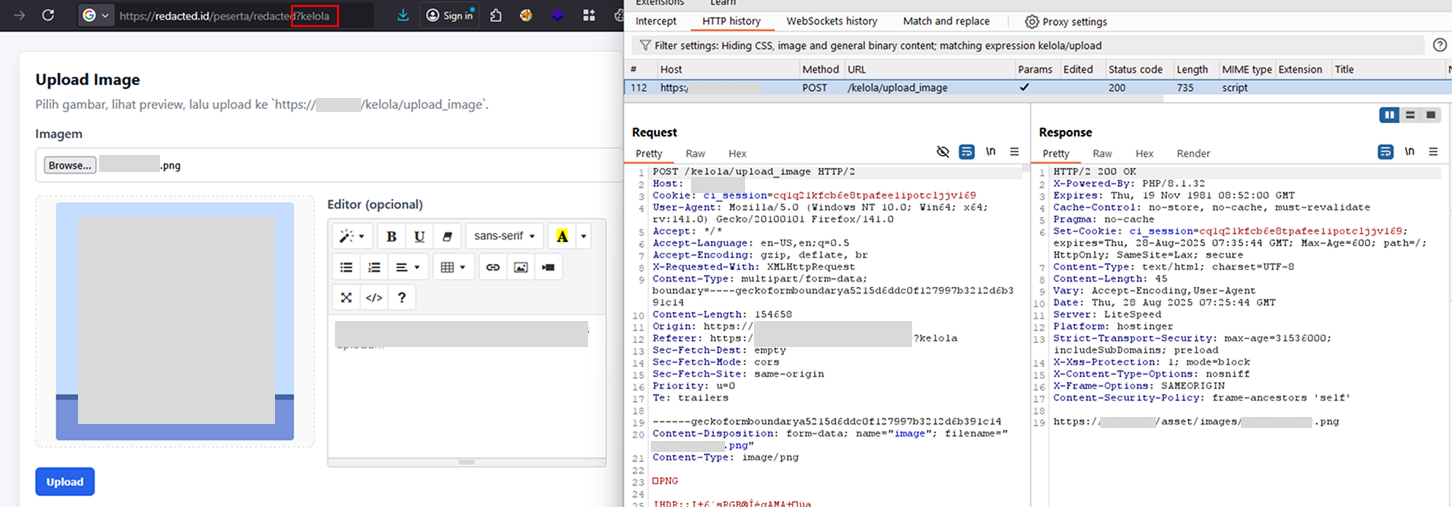
Task: Switch to the Intercept tab
Action: [656, 21]
